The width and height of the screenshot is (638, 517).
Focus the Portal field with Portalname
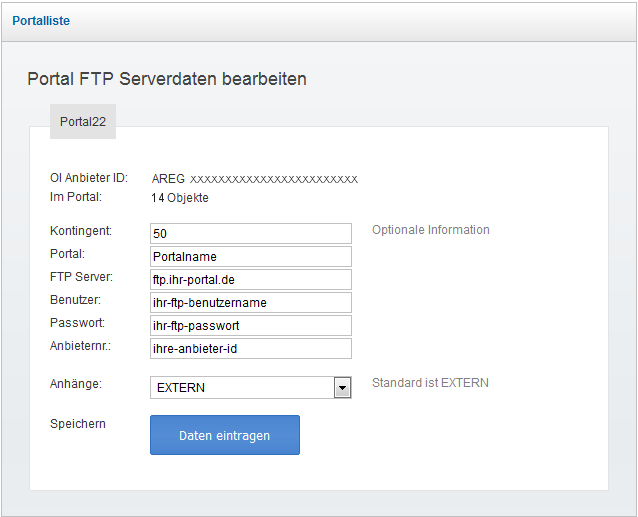(250, 256)
